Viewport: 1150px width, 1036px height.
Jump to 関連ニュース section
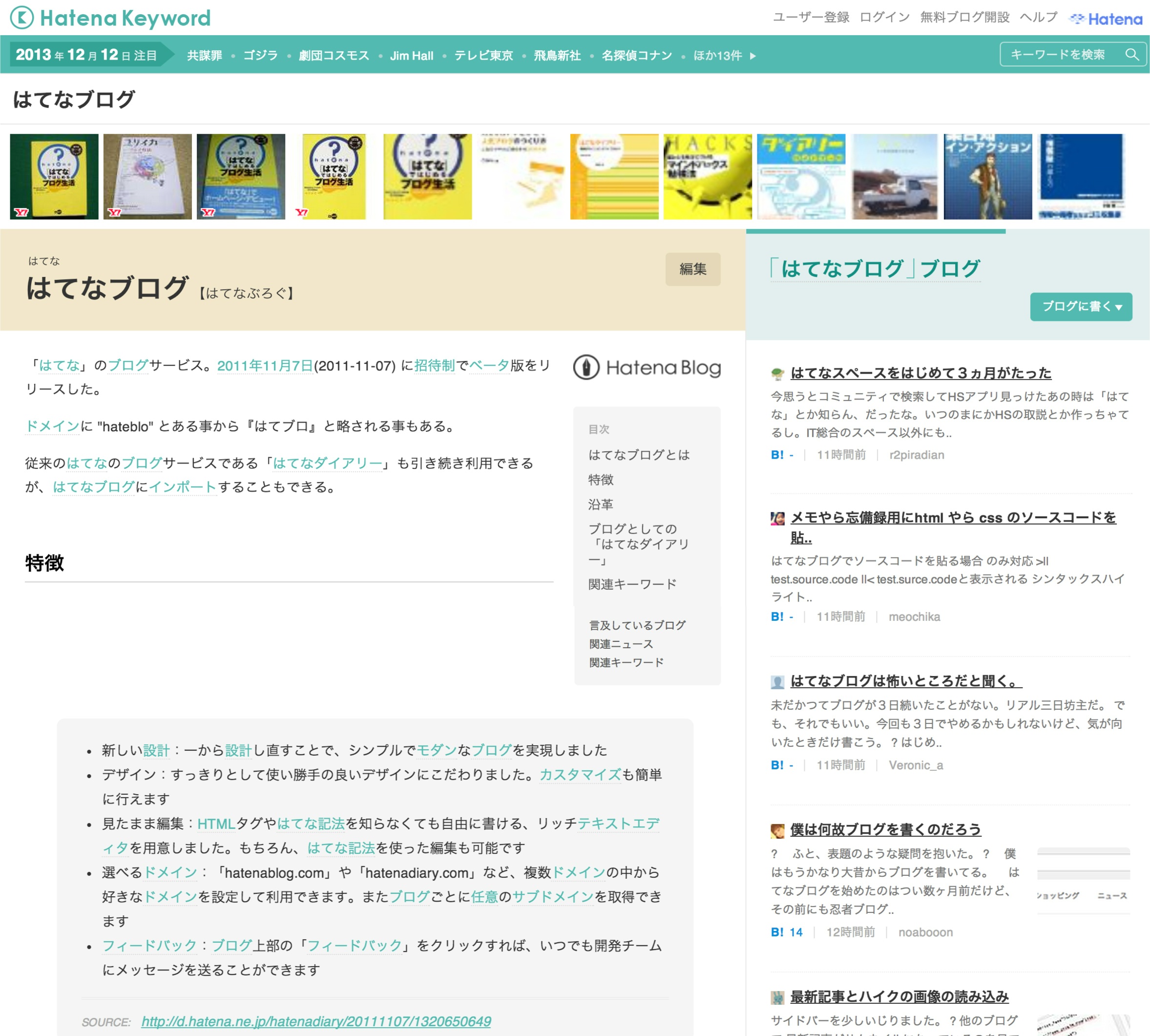(x=621, y=644)
